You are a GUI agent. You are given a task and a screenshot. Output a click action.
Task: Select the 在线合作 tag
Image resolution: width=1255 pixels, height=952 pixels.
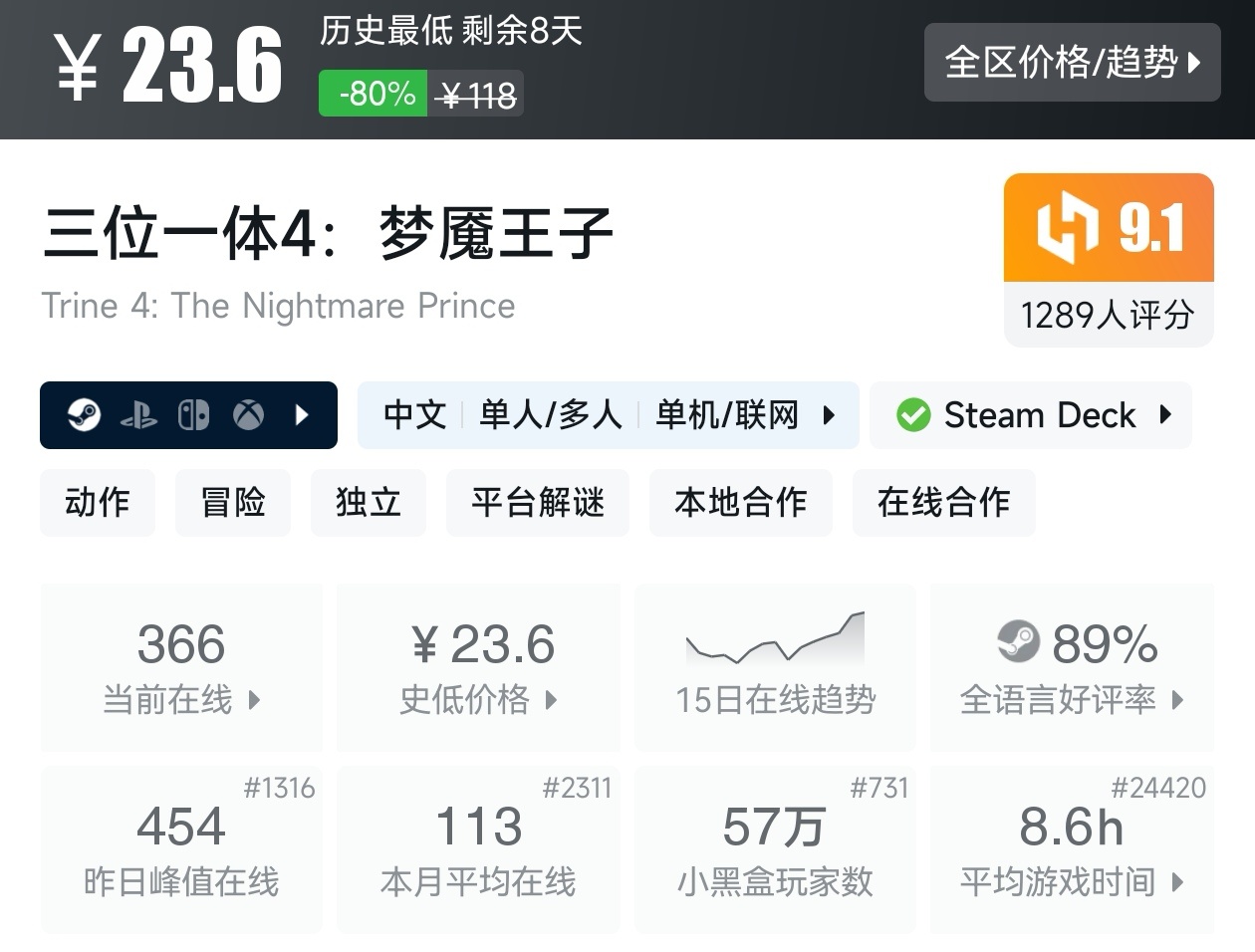pos(943,502)
